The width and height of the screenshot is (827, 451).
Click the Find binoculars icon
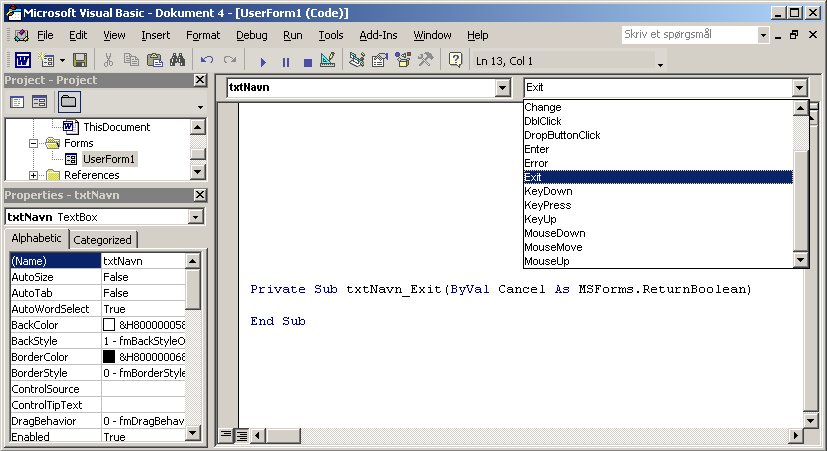coord(177,60)
